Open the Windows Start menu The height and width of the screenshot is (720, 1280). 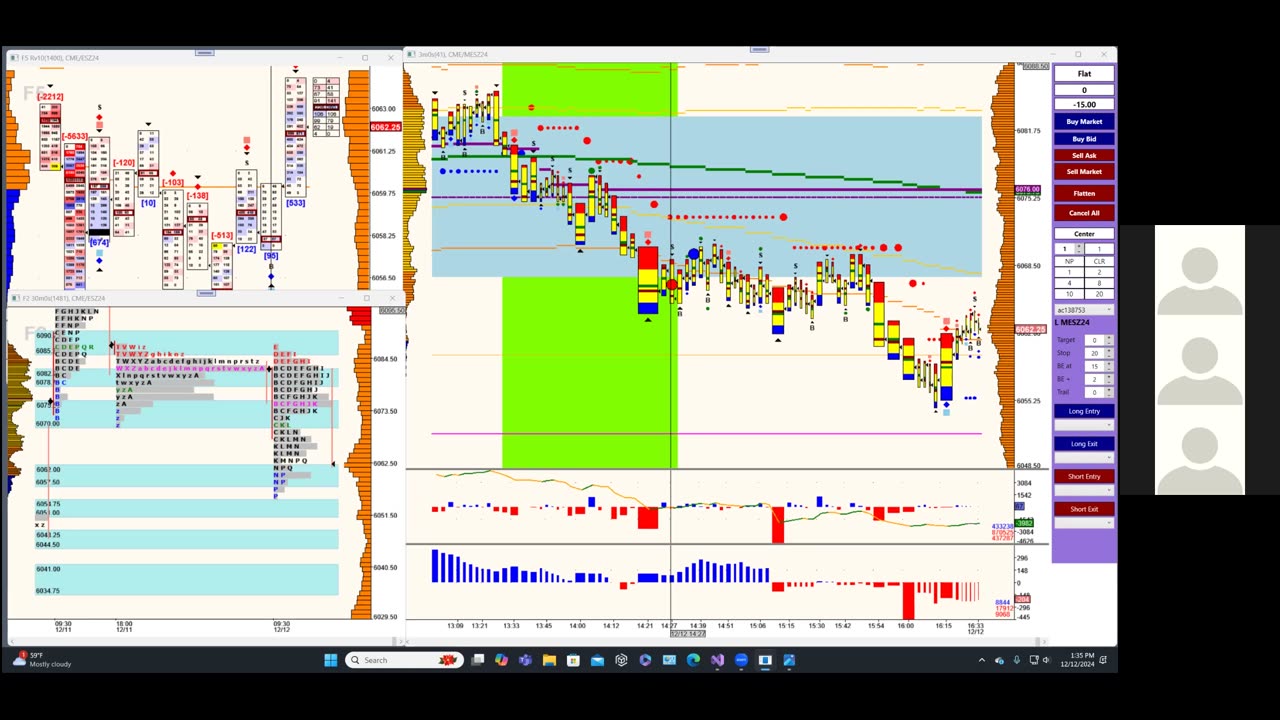[x=331, y=660]
